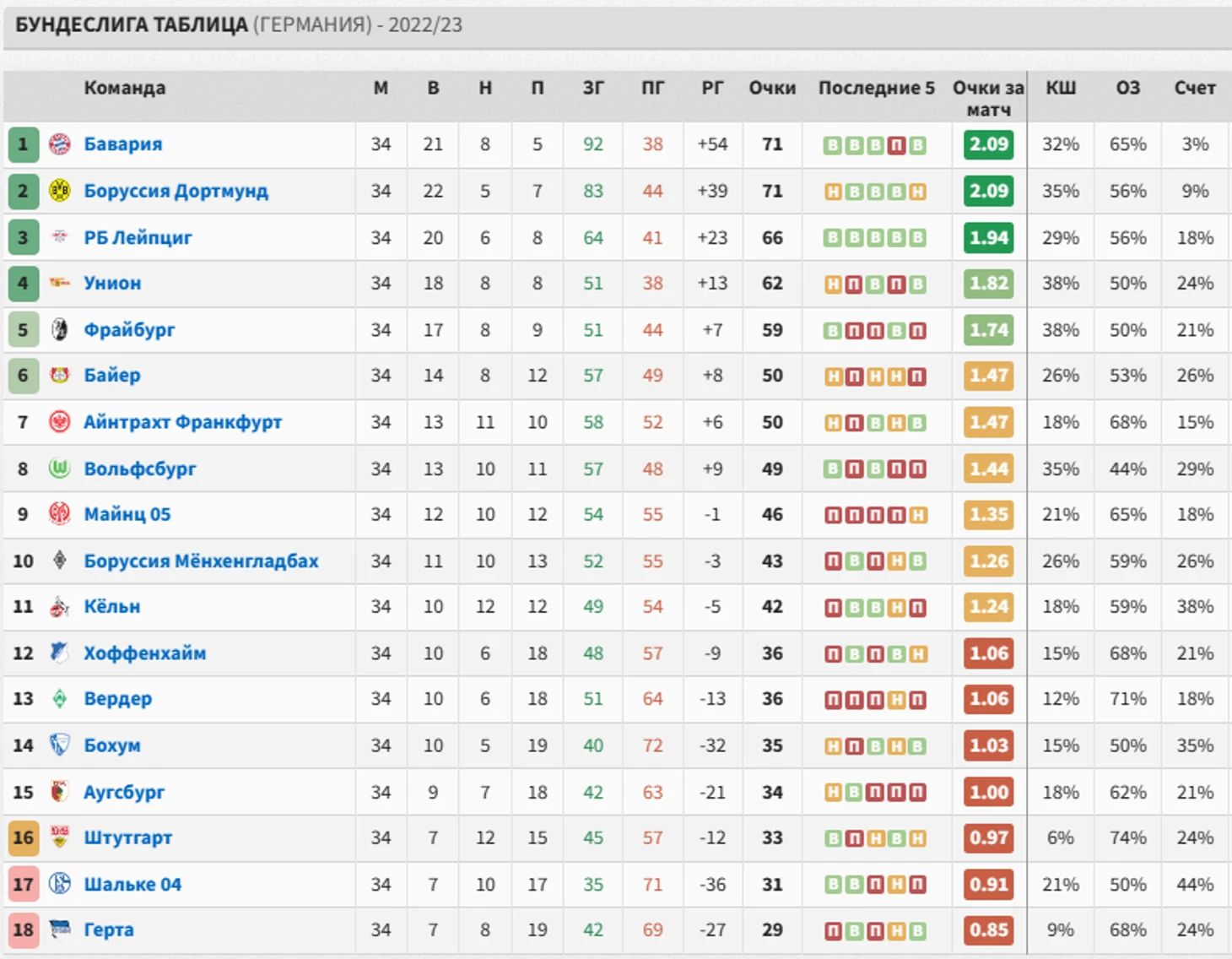Click the Wolfsburg green W logo
This screenshot has width=1232, height=959.
pos(59,469)
